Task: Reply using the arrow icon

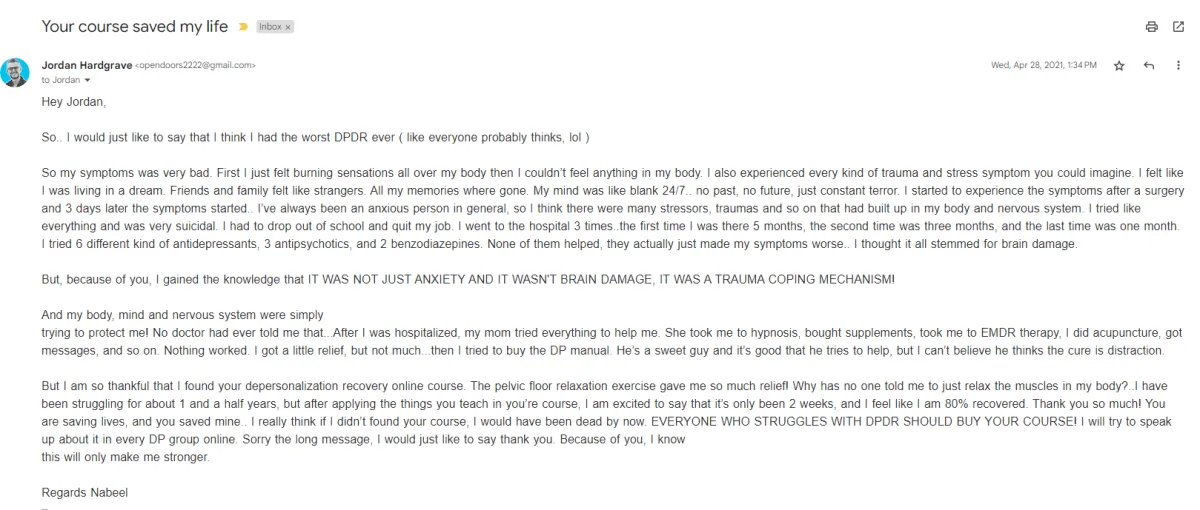Action: [x=1149, y=65]
